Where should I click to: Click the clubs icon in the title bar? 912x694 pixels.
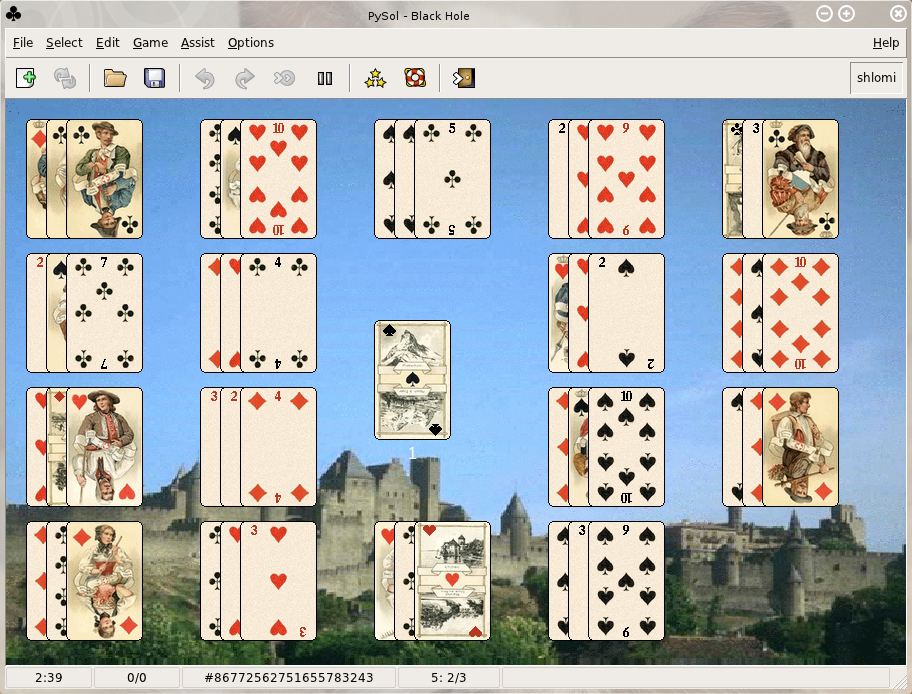(14, 14)
